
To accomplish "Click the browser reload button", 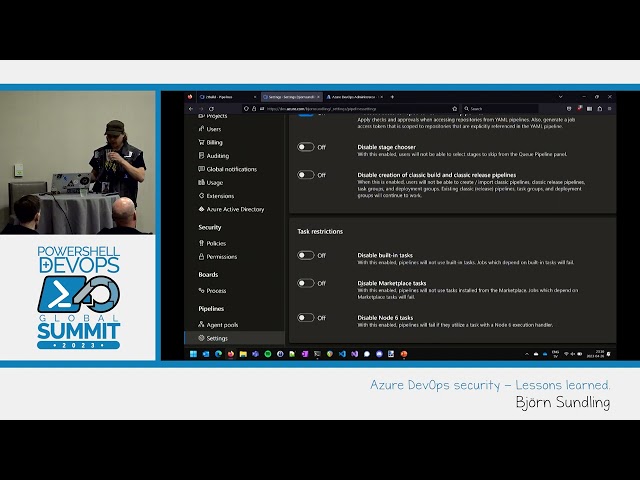I will point(211,109).
